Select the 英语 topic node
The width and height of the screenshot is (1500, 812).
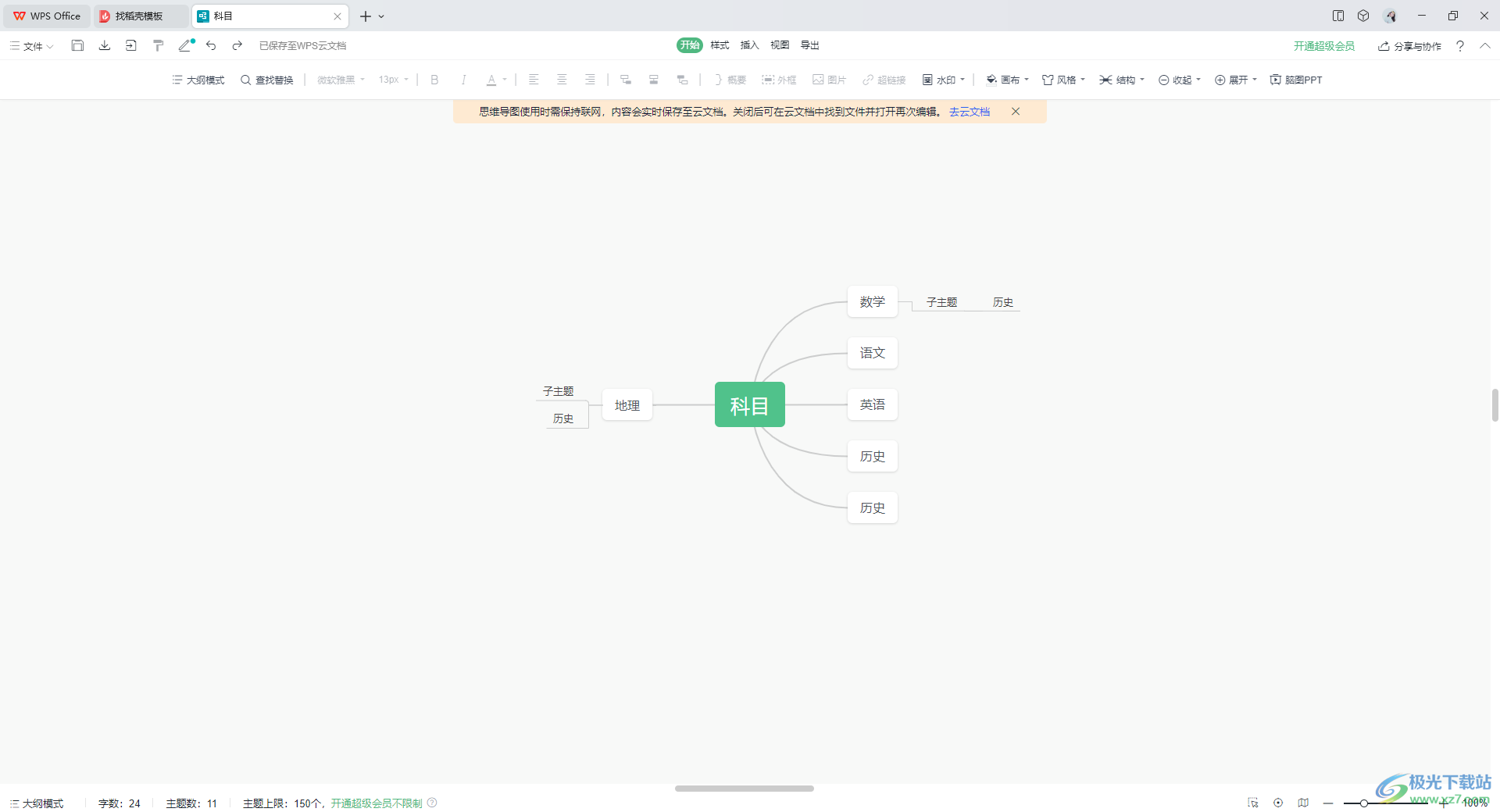[x=873, y=404]
